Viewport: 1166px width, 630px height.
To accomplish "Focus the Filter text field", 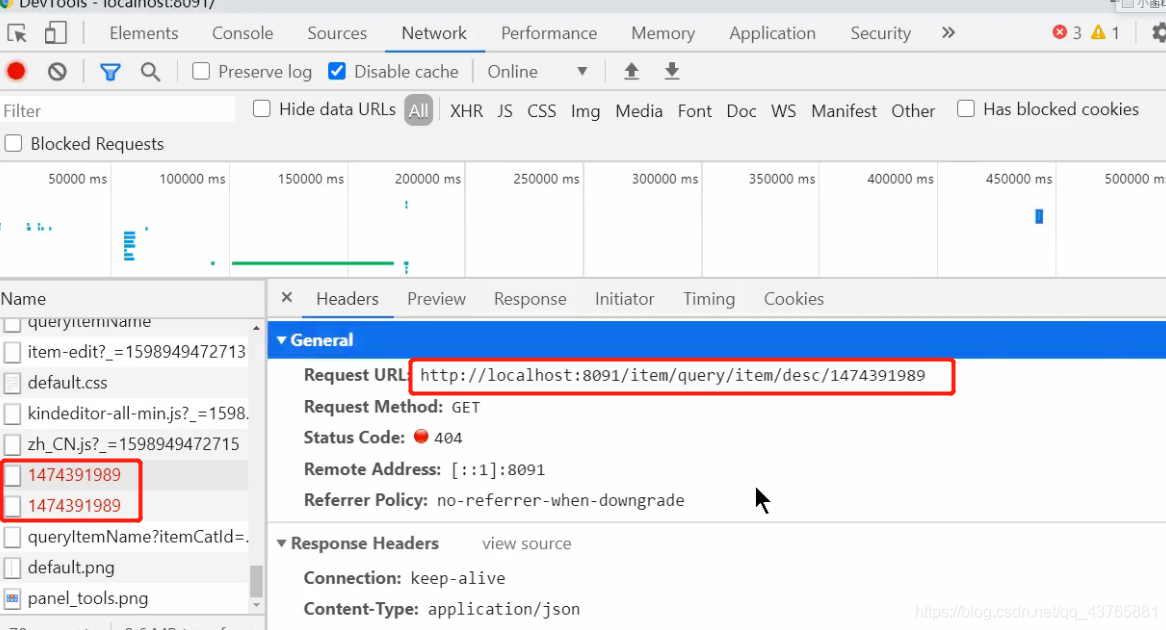I will (117, 111).
